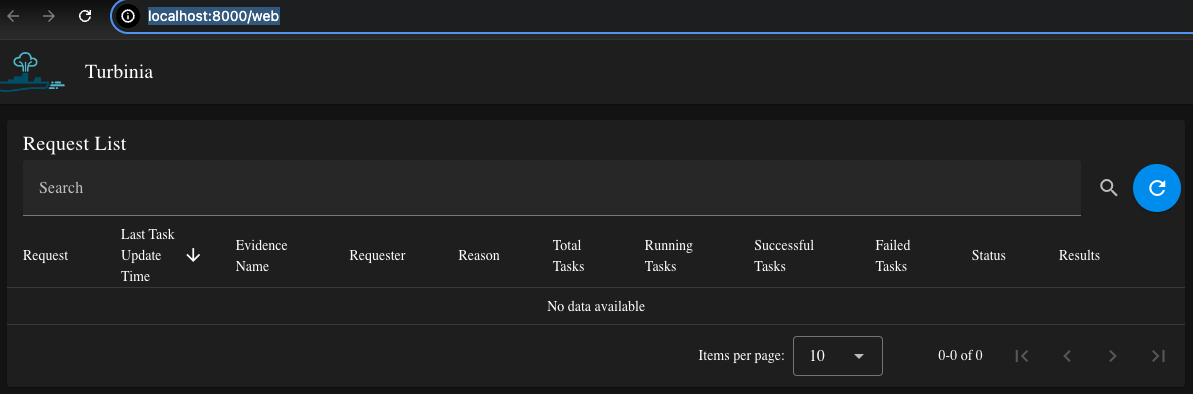Click the 0-0 of 0 pagination text
The image size is (1193, 394).
(x=960, y=355)
